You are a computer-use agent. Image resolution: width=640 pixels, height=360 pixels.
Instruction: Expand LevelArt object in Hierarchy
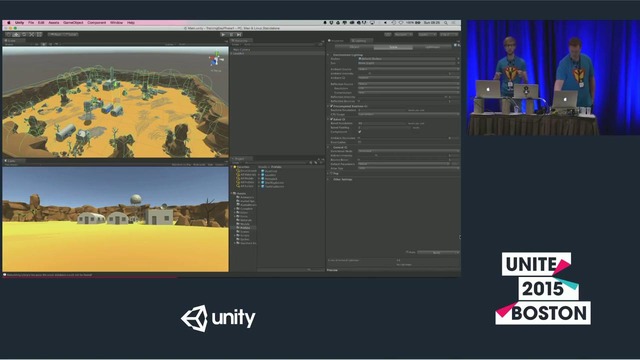coord(232,53)
